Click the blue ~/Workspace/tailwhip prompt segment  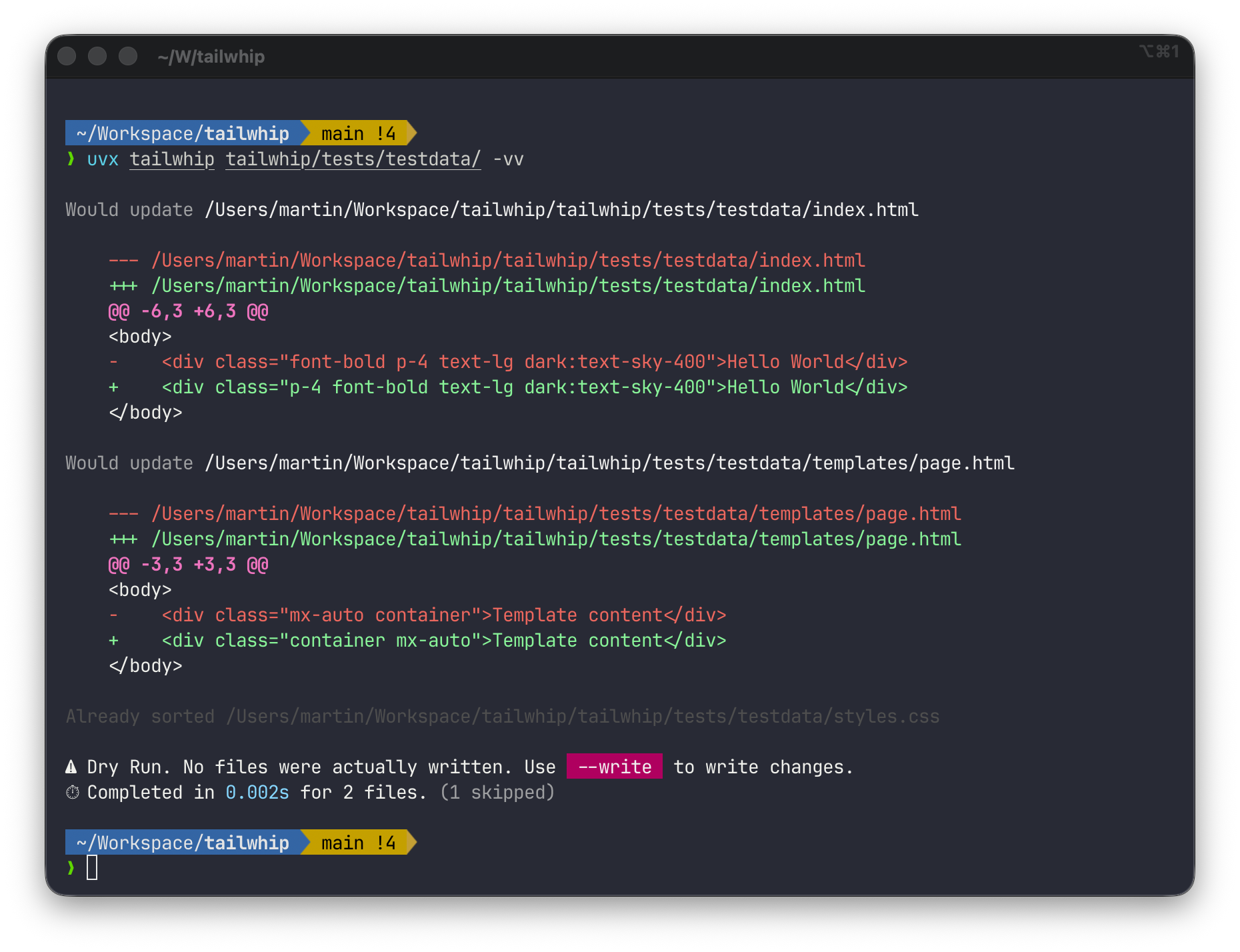click(x=180, y=133)
